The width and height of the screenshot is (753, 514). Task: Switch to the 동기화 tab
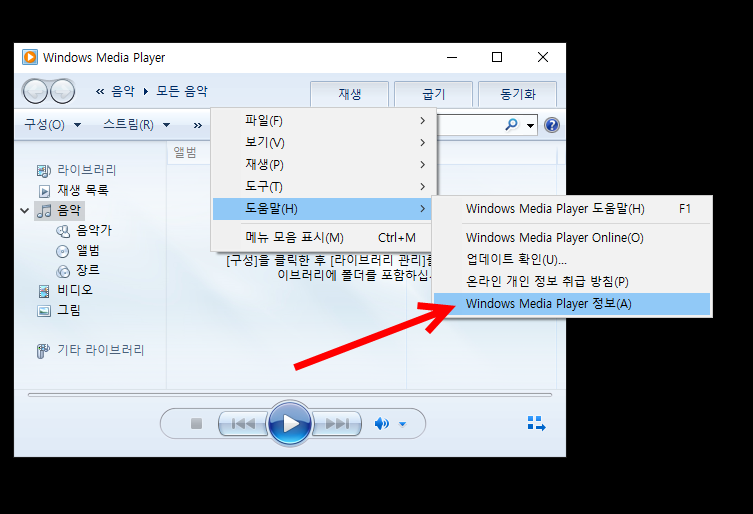[x=518, y=94]
